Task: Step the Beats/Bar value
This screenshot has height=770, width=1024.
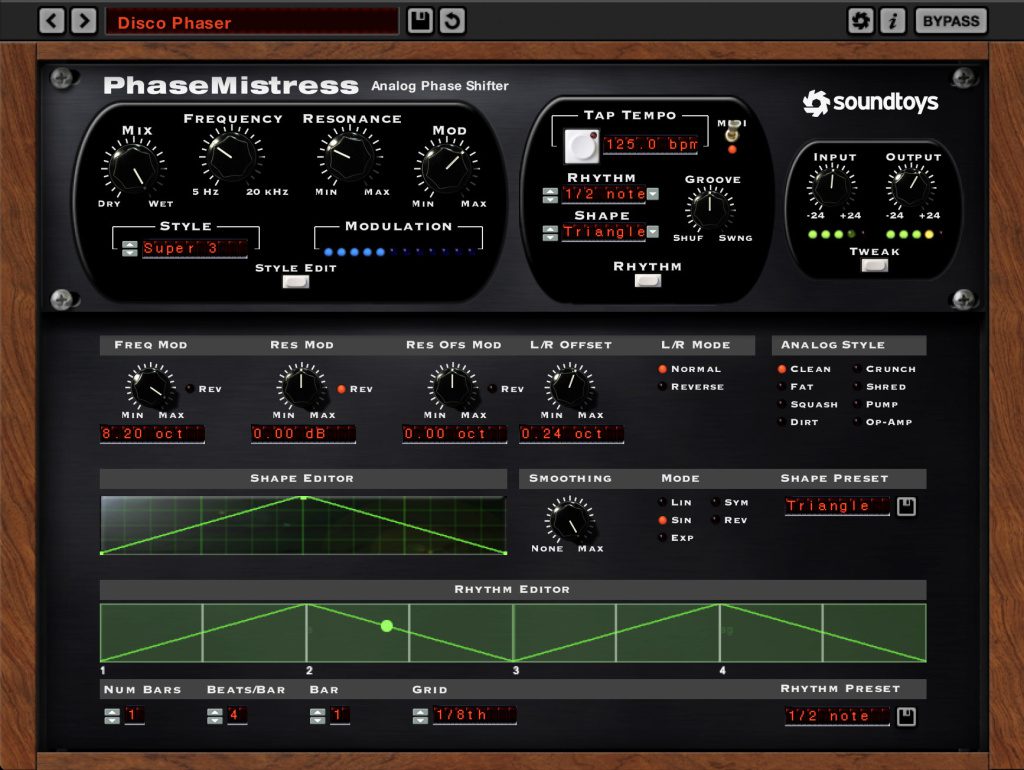Action: [215, 716]
